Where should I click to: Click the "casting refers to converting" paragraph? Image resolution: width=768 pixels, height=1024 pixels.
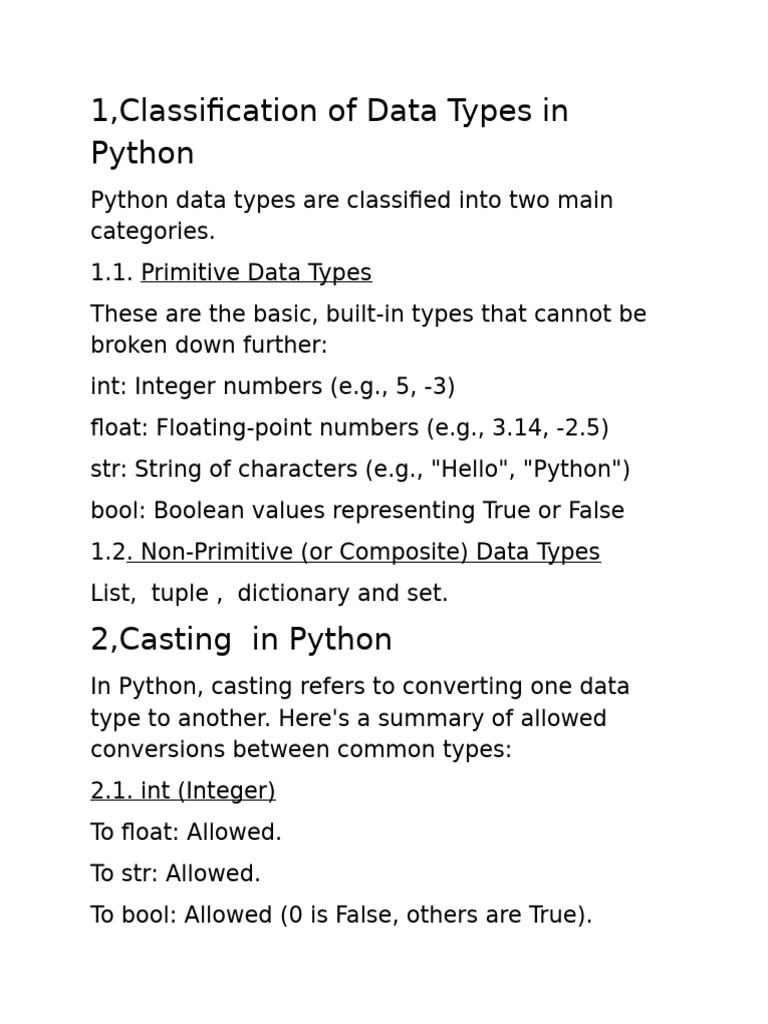coord(360,719)
